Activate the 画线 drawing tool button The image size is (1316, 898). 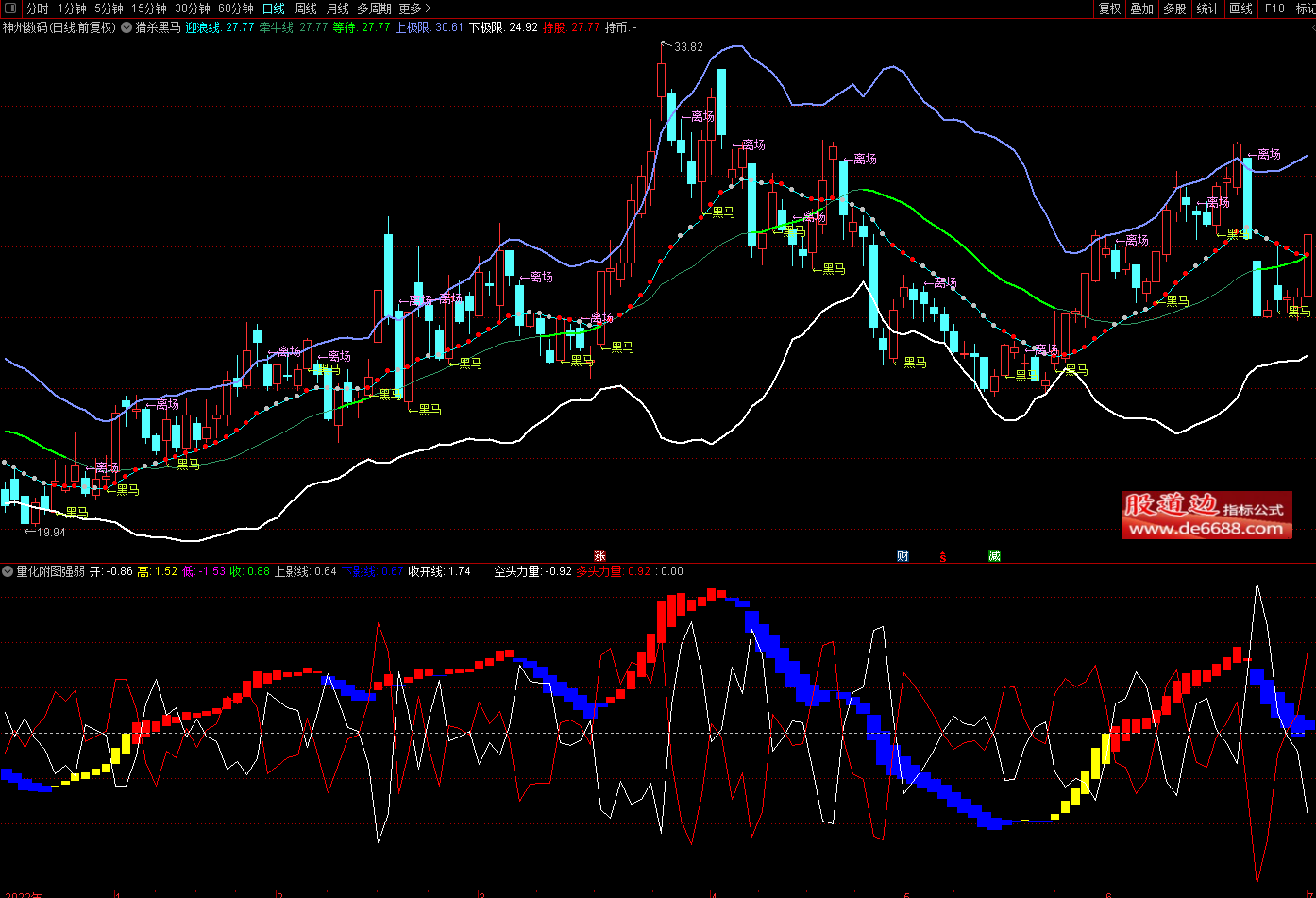tap(1241, 8)
